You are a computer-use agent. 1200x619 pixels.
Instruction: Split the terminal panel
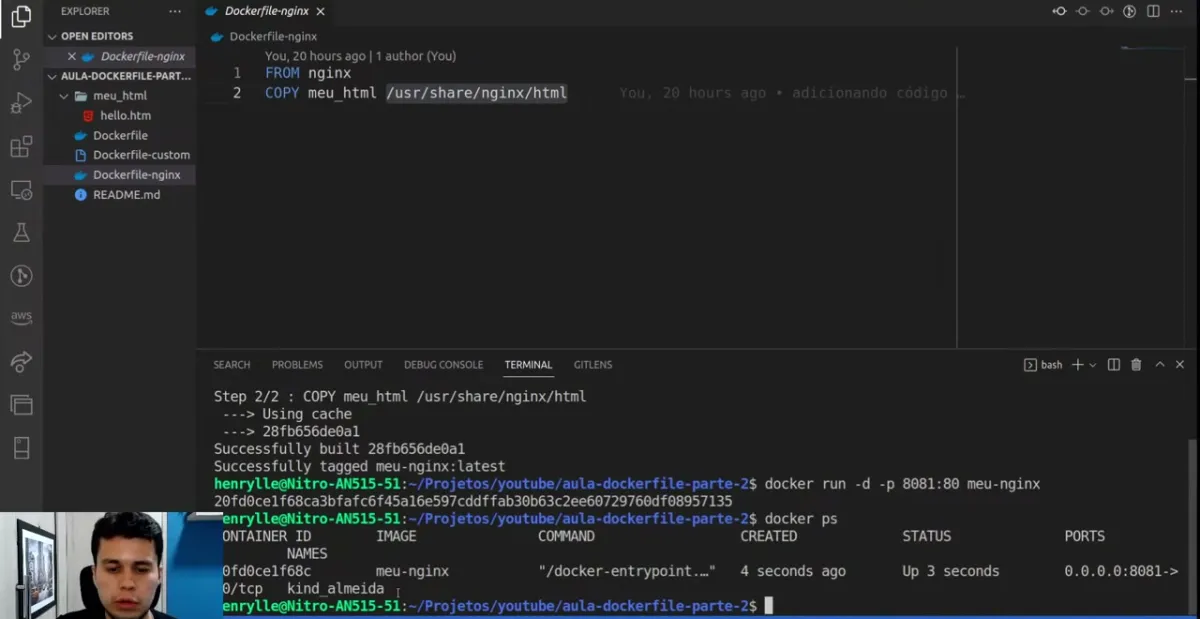tap(1114, 365)
